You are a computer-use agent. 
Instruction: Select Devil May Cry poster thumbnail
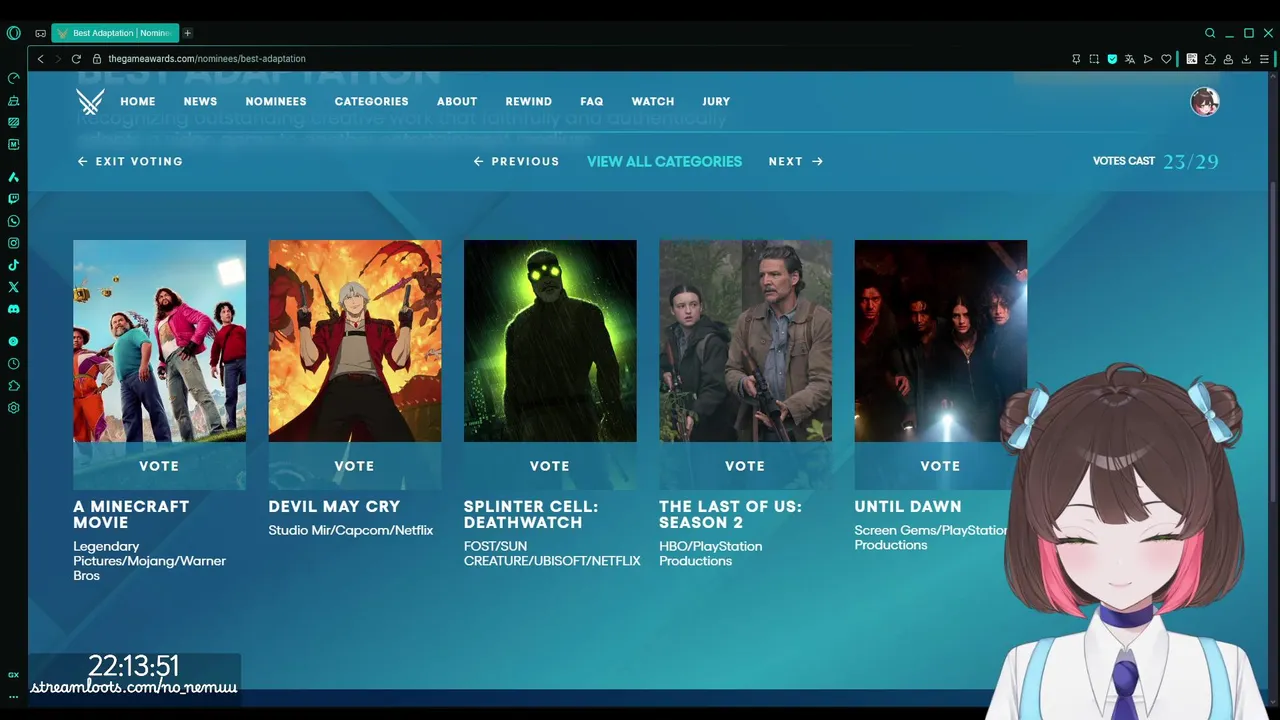pyautogui.click(x=354, y=341)
